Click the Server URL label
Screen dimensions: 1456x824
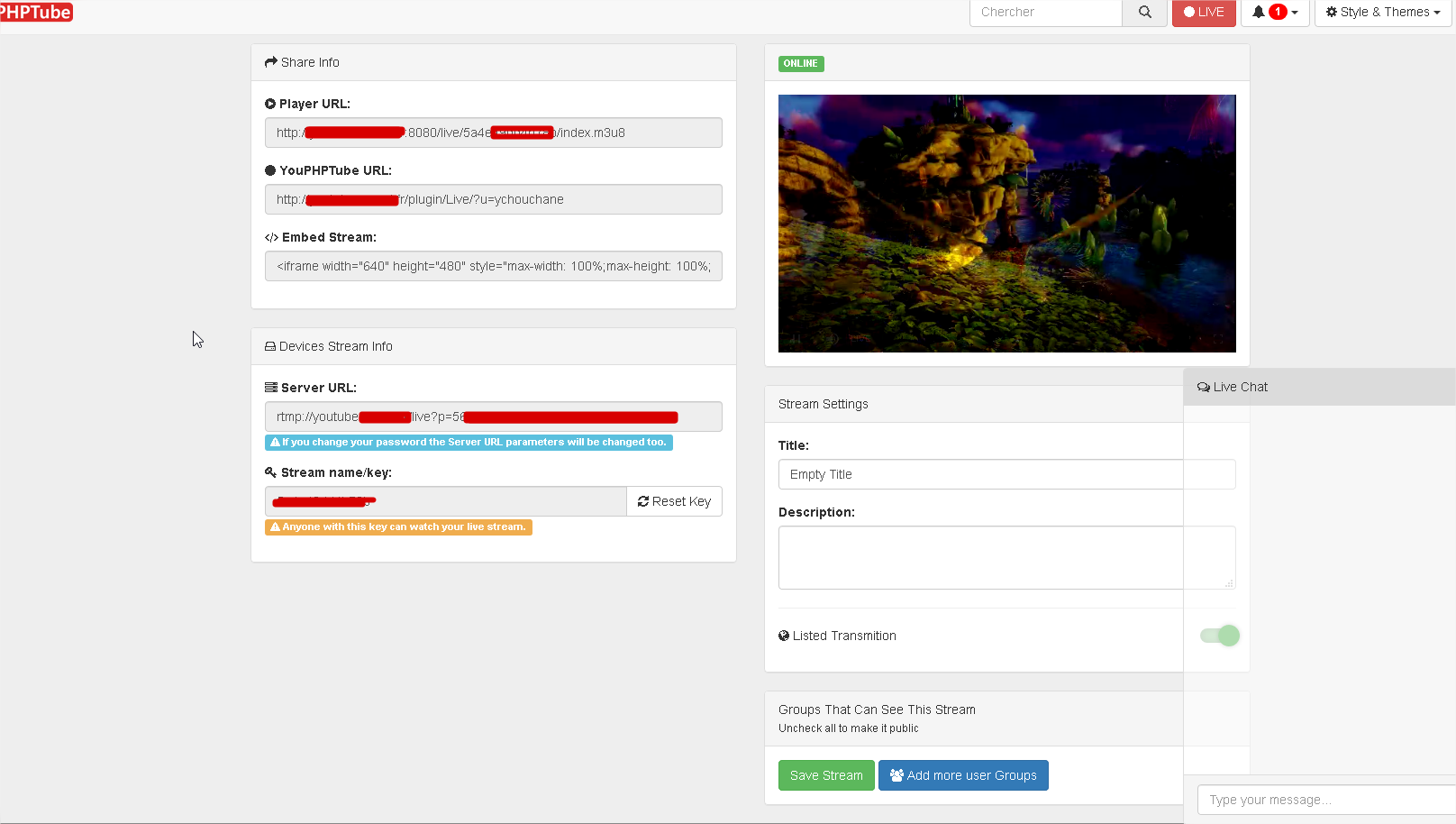(311, 388)
